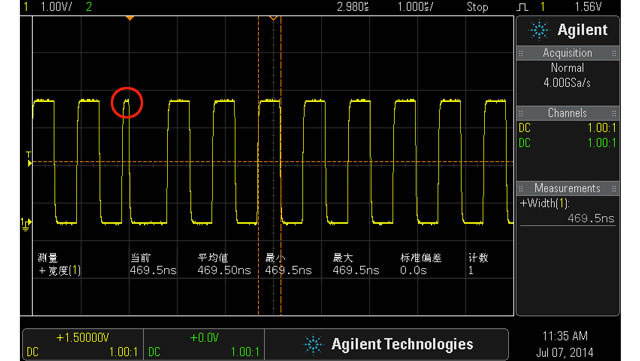Viewport: 640px width, 361px height.
Task: Select the green DC 1.00:1 channel row
Action: pyautogui.click(x=567, y=143)
